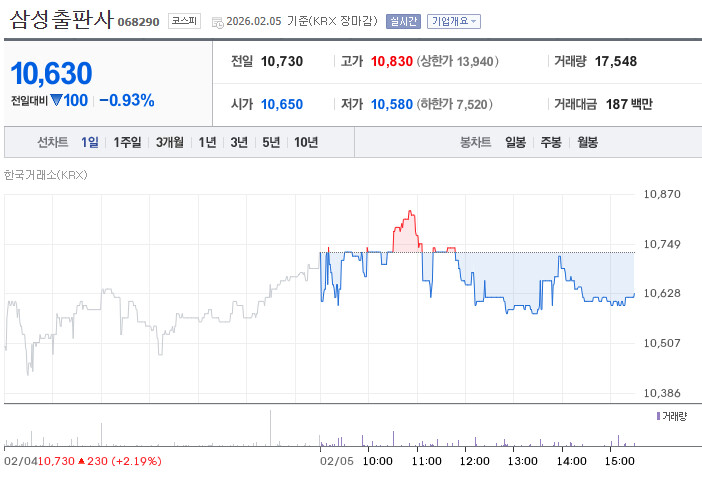Click the 실시간 badge button
The width and height of the screenshot is (702, 492).
[x=403, y=21]
